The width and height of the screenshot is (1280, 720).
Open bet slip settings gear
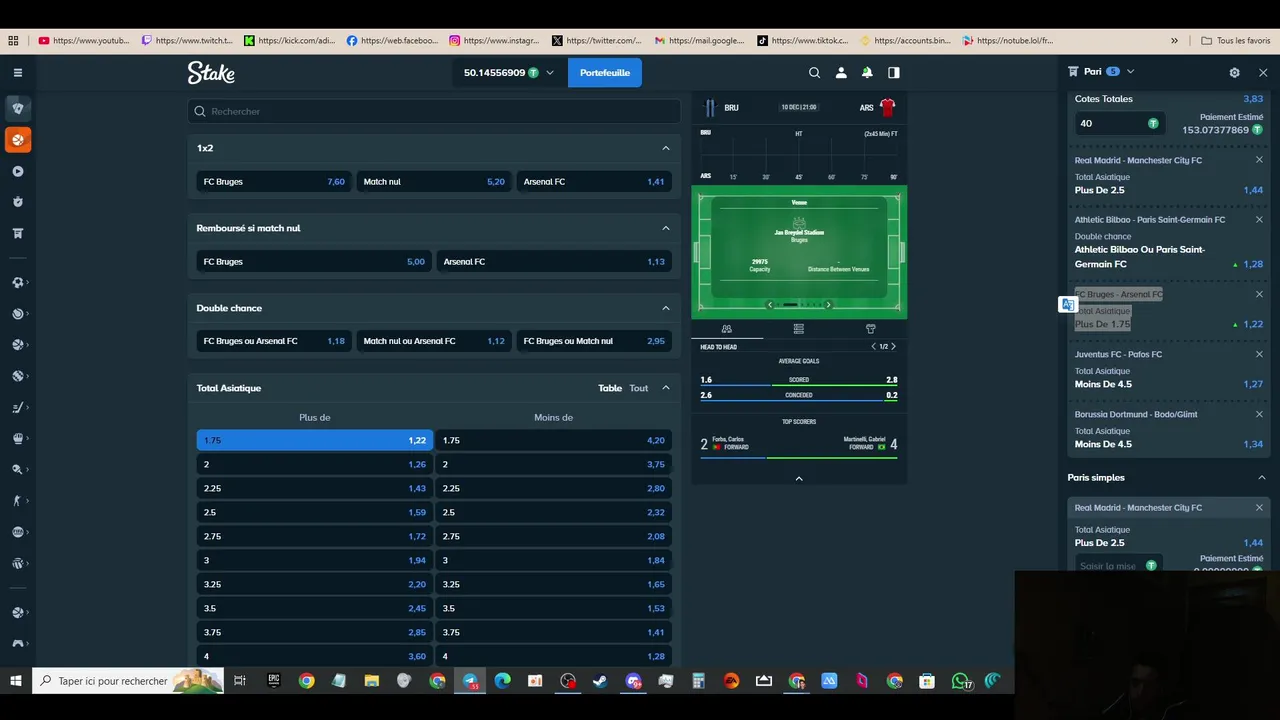[x=1234, y=72]
